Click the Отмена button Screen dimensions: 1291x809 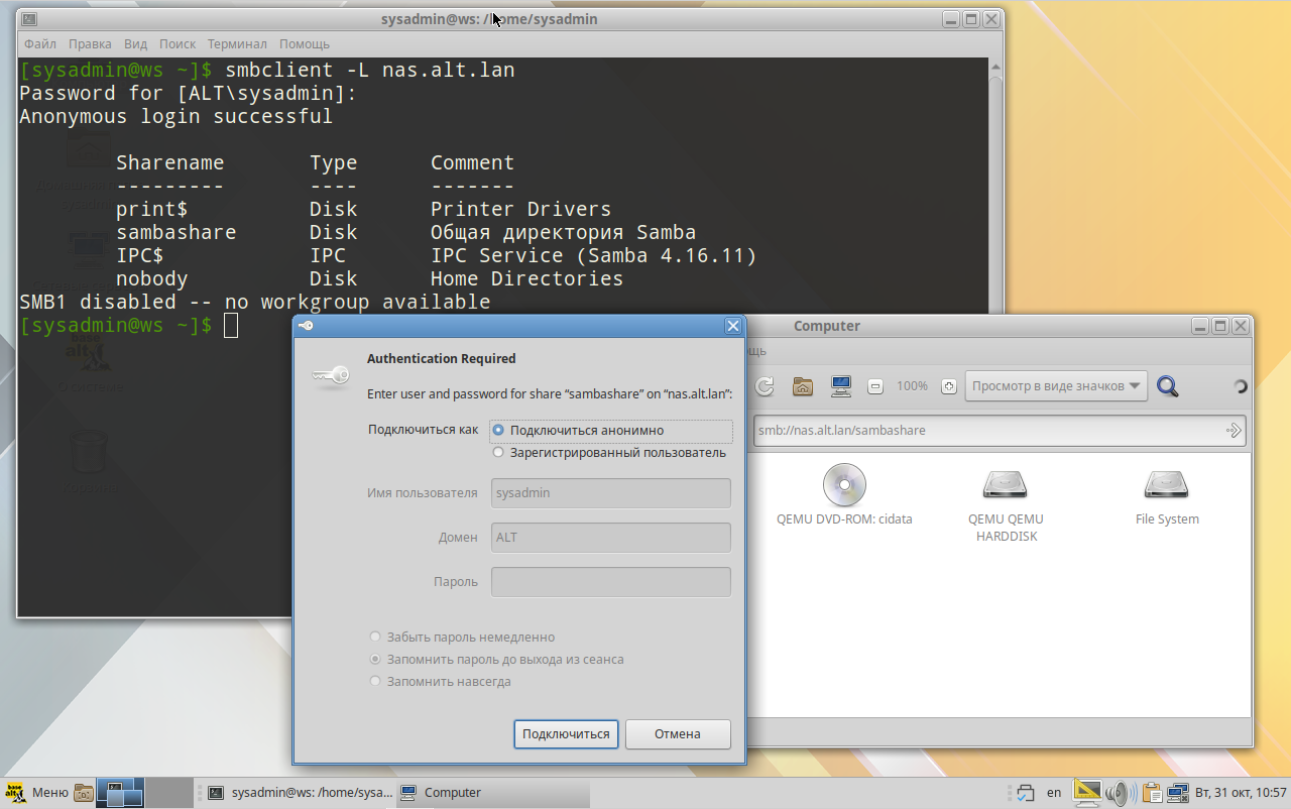[x=678, y=734]
